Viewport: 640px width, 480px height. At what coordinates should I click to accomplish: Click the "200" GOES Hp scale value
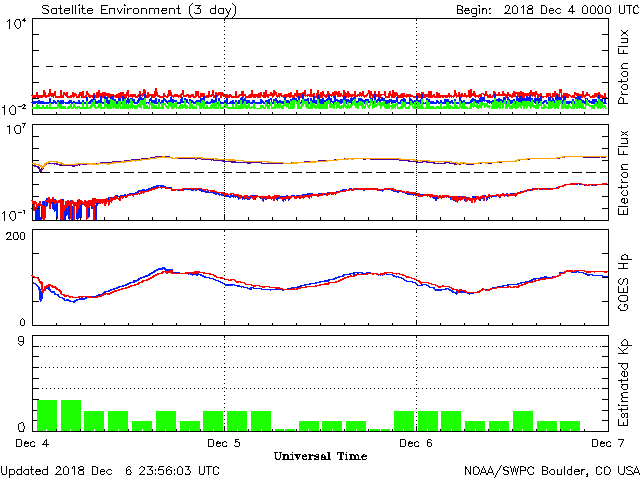pyautogui.click(x=16, y=236)
